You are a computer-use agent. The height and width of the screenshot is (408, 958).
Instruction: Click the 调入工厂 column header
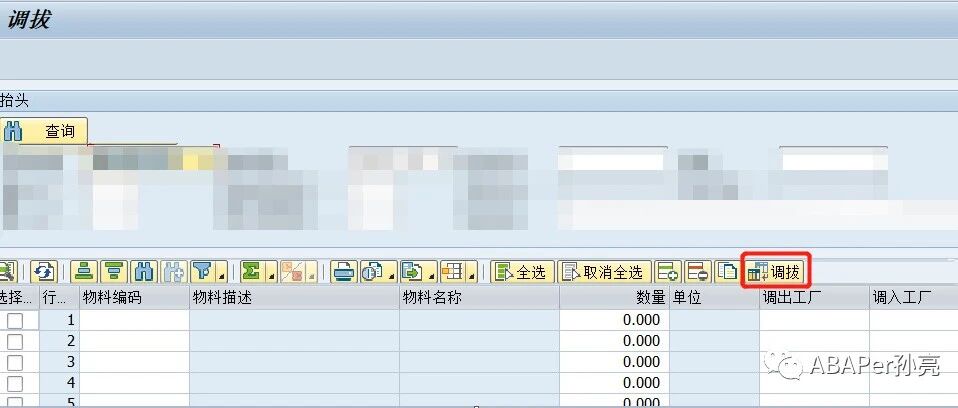(x=914, y=297)
